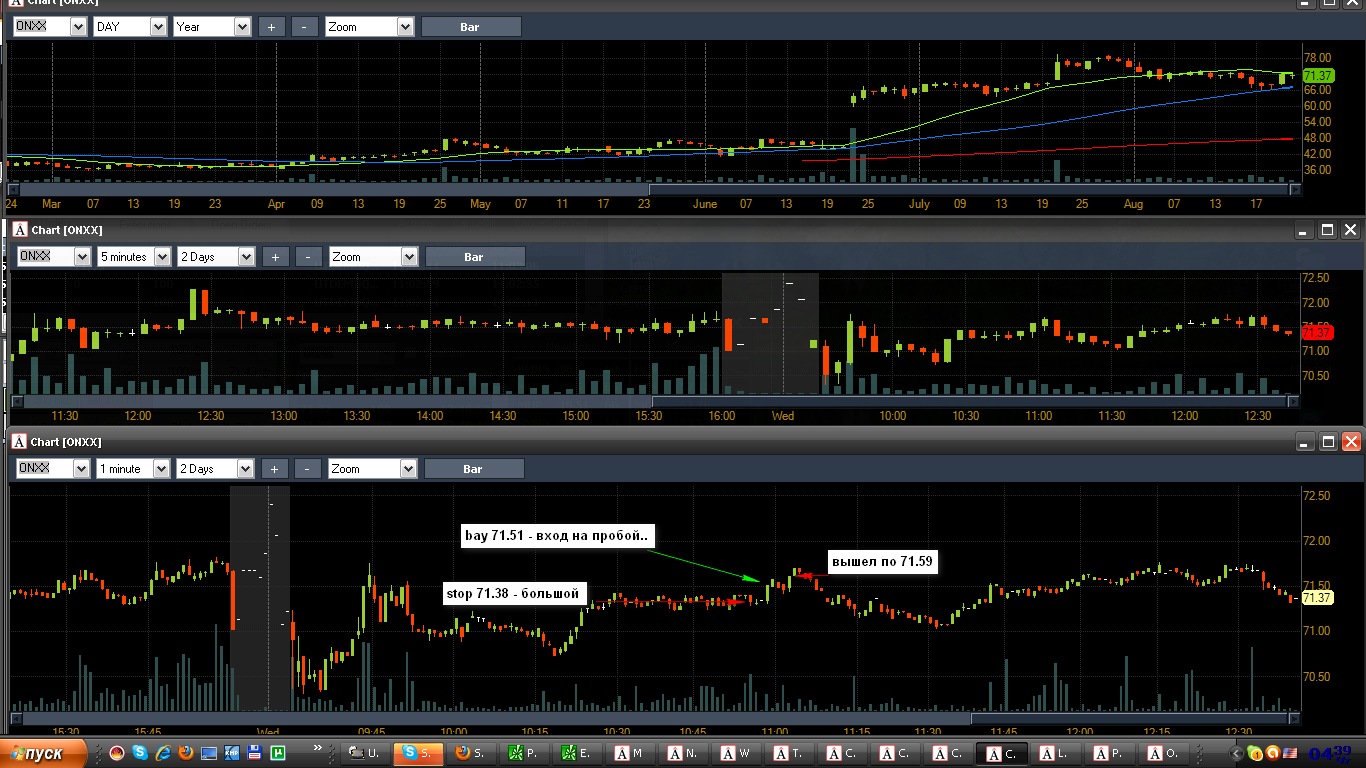Launch Internet Explorer from quick launch
The height and width of the screenshot is (768, 1366).
[163, 753]
